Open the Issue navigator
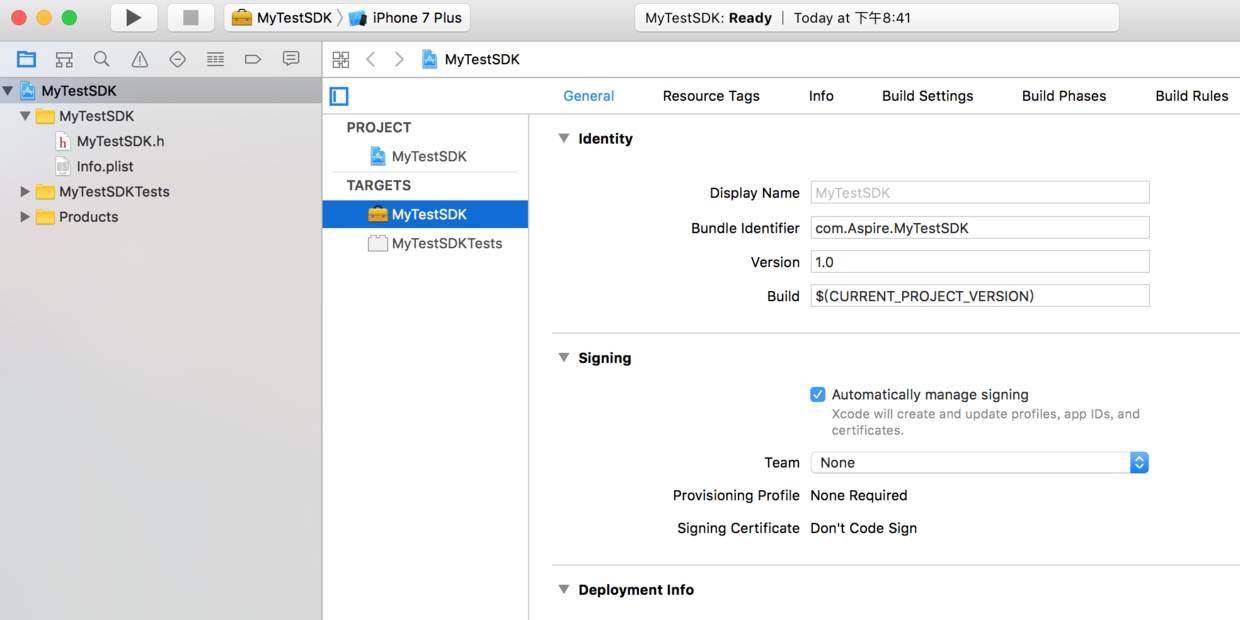 point(140,59)
